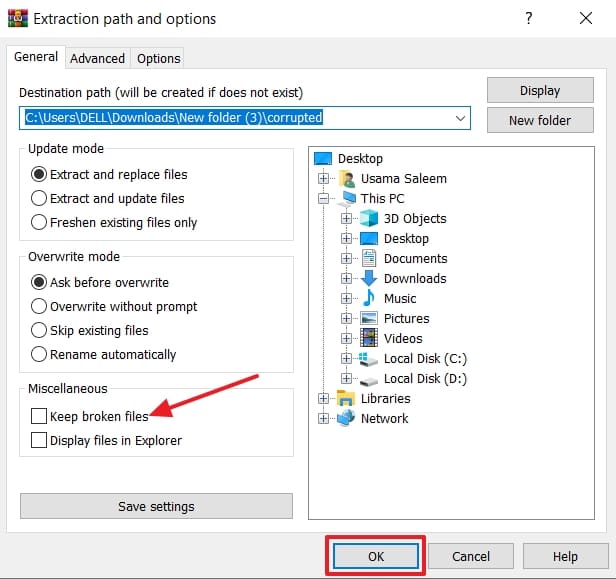The width and height of the screenshot is (616, 579).
Task: Click the Music note icon
Action: (x=369, y=298)
